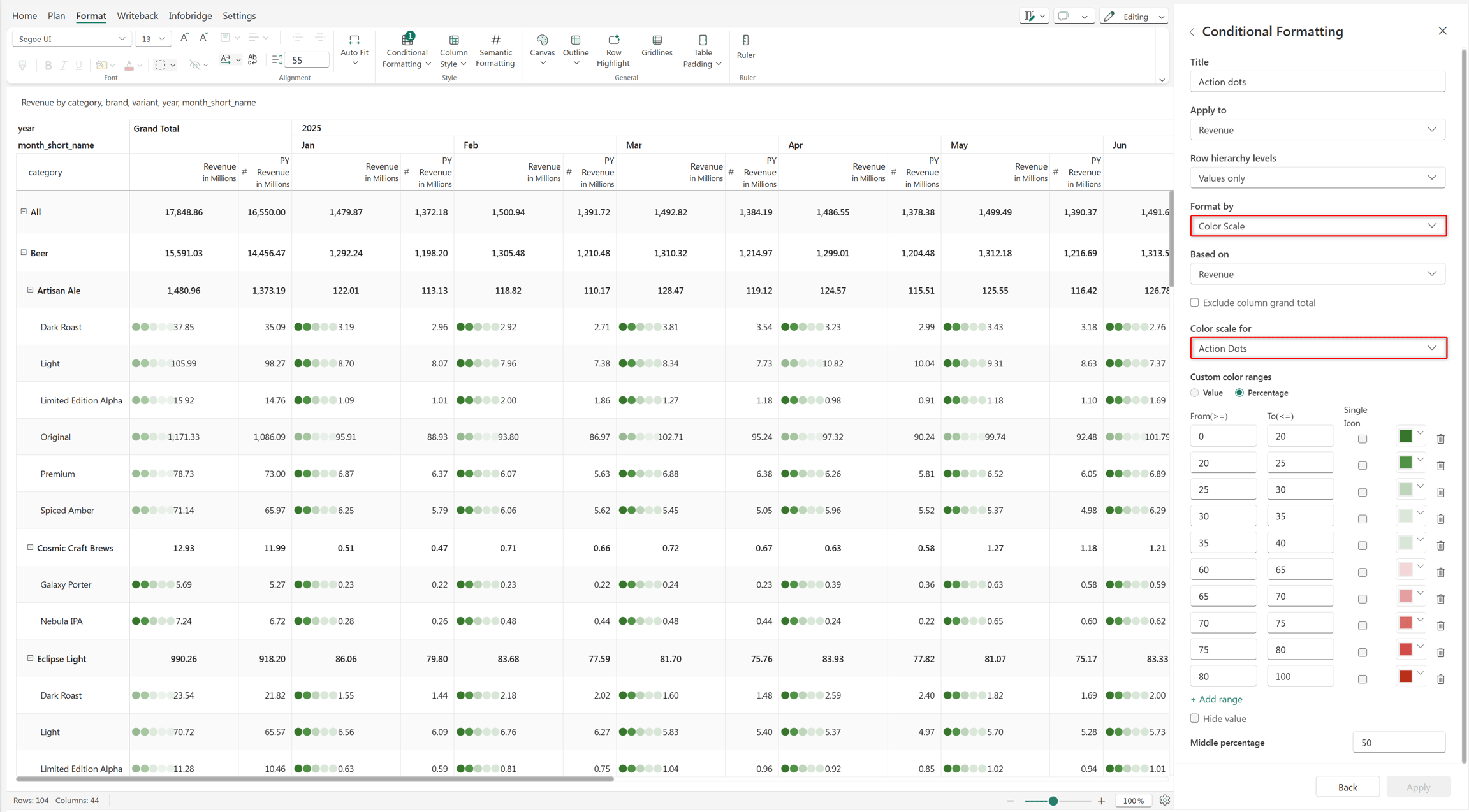Collapse the Artisan Ale row group
The width and height of the screenshot is (1469, 812).
coord(30,290)
